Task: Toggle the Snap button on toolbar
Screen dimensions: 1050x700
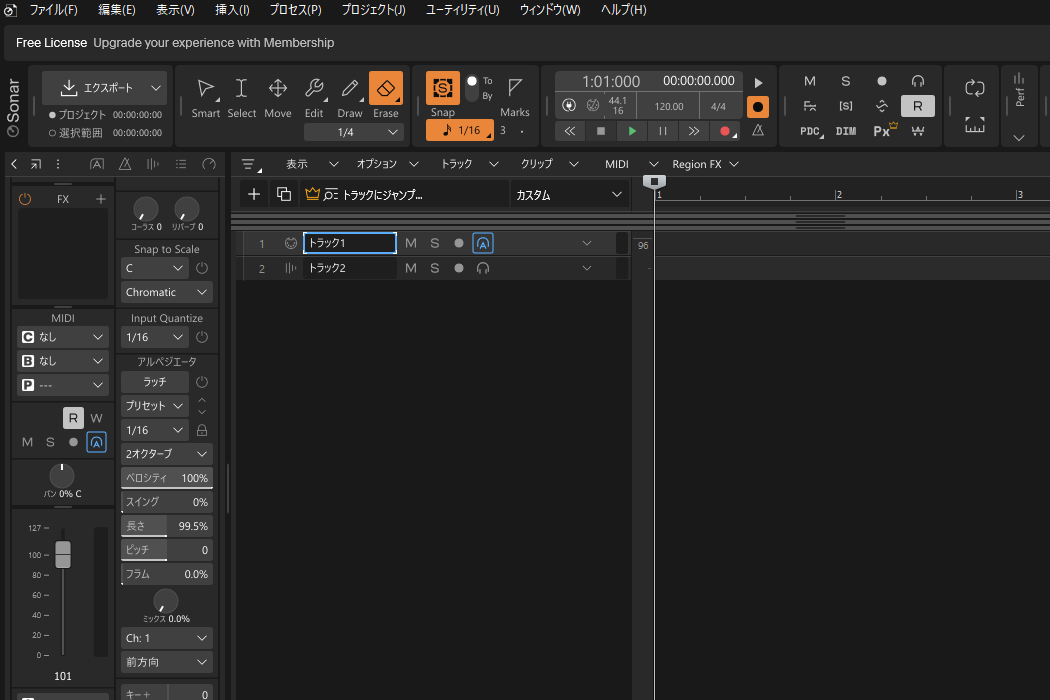Action: click(x=442, y=89)
